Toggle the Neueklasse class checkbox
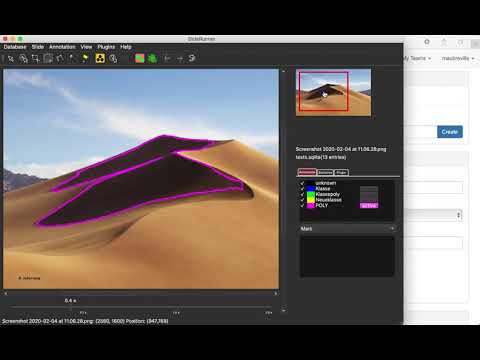Viewport: 480px width, 360px height. click(302, 200)
